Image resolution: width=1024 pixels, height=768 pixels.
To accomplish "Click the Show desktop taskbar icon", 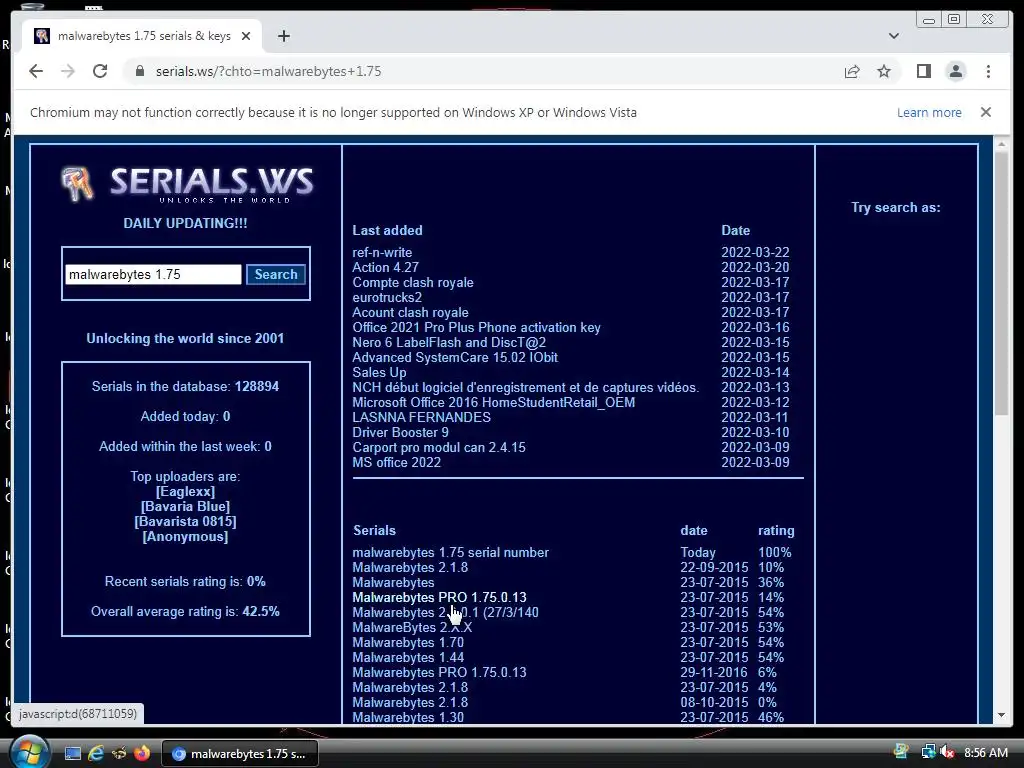I will 72,753.
